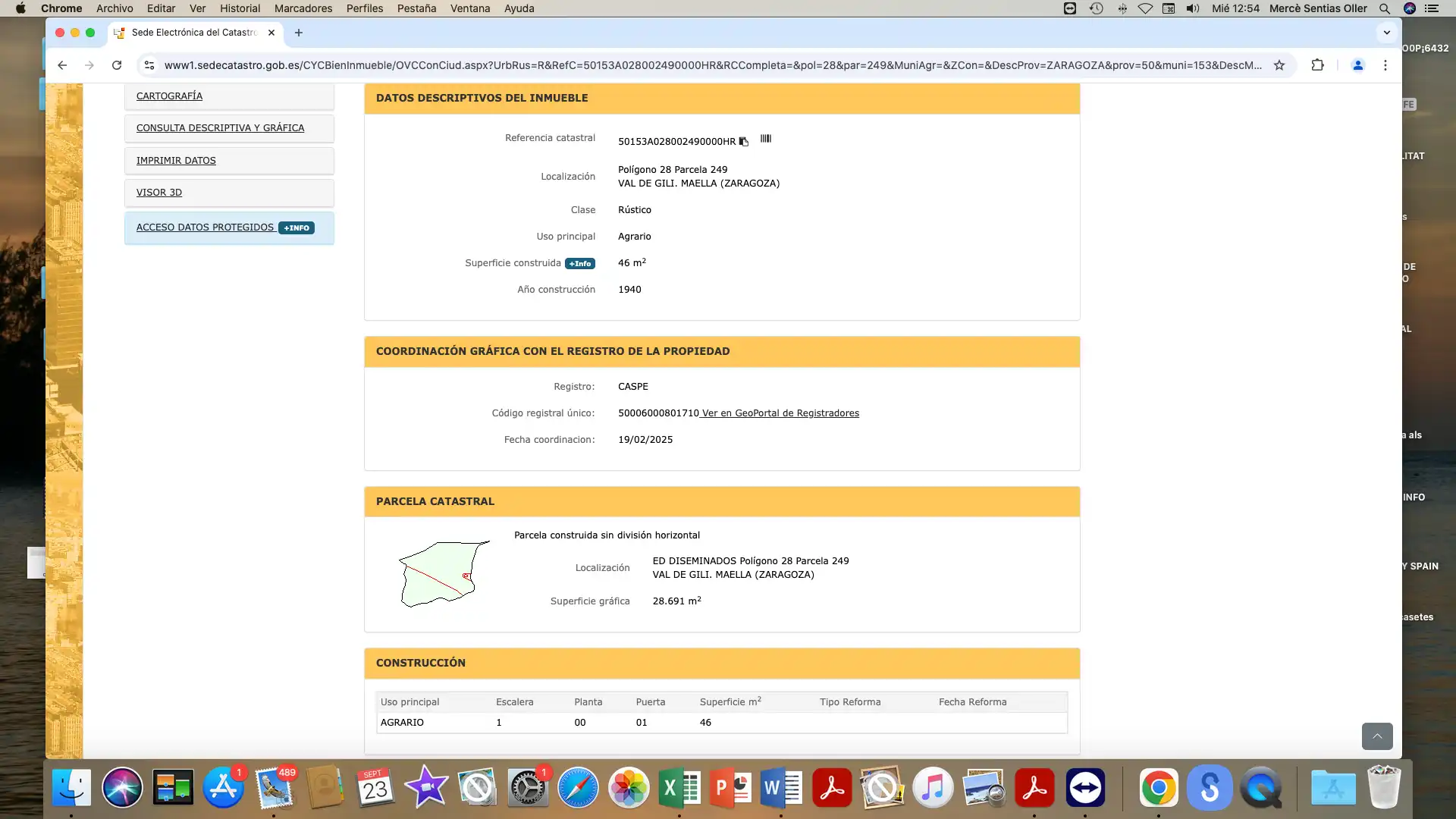Open Finder from the Dock

[x=71, y=788]
